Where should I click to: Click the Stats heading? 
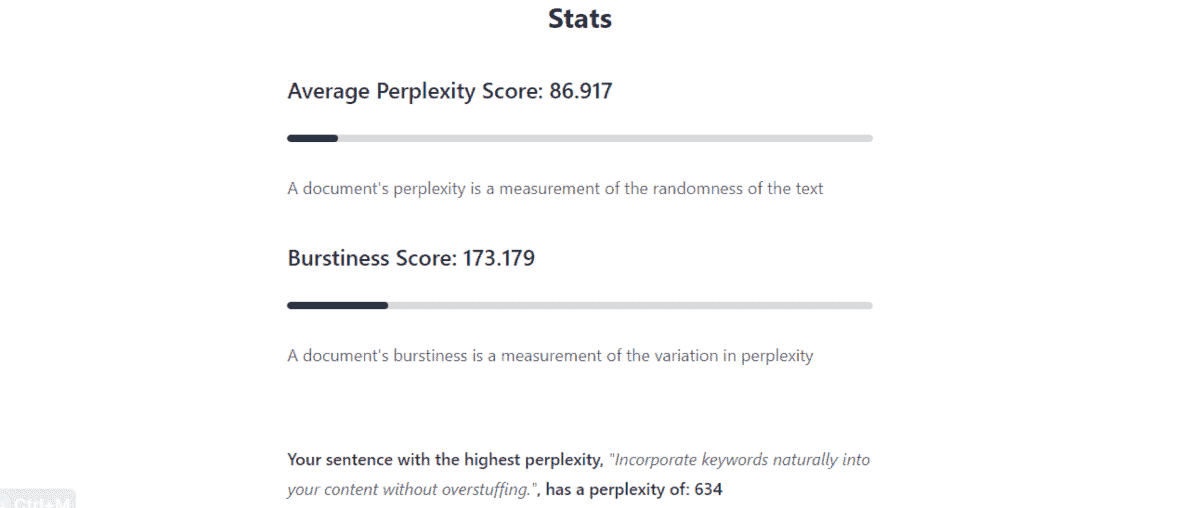pos(580,18)
